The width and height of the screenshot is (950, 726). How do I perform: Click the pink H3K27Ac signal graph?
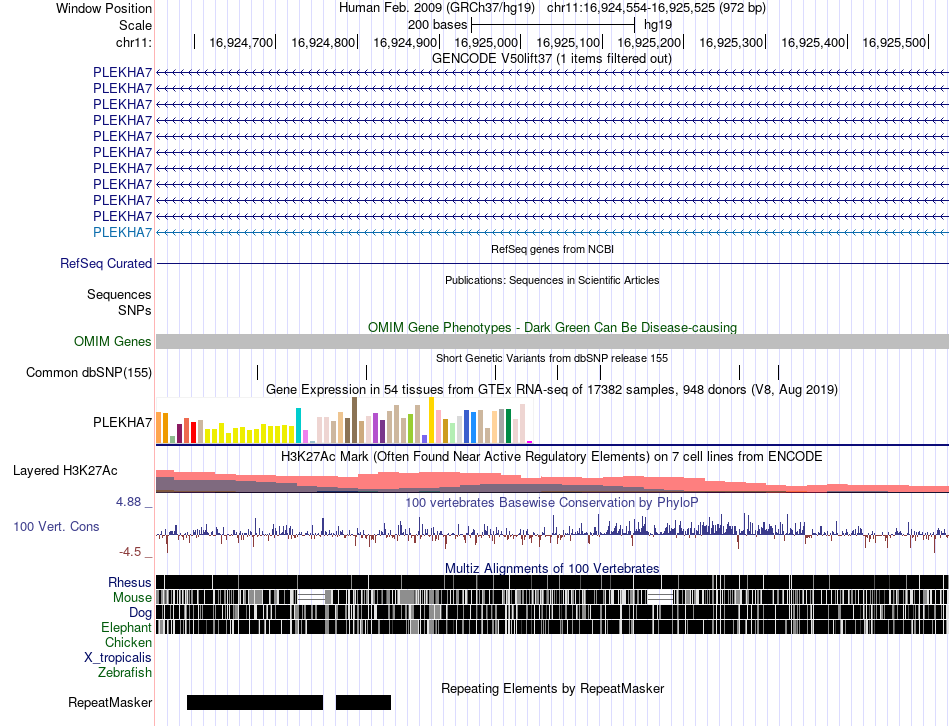pos(552,481)
